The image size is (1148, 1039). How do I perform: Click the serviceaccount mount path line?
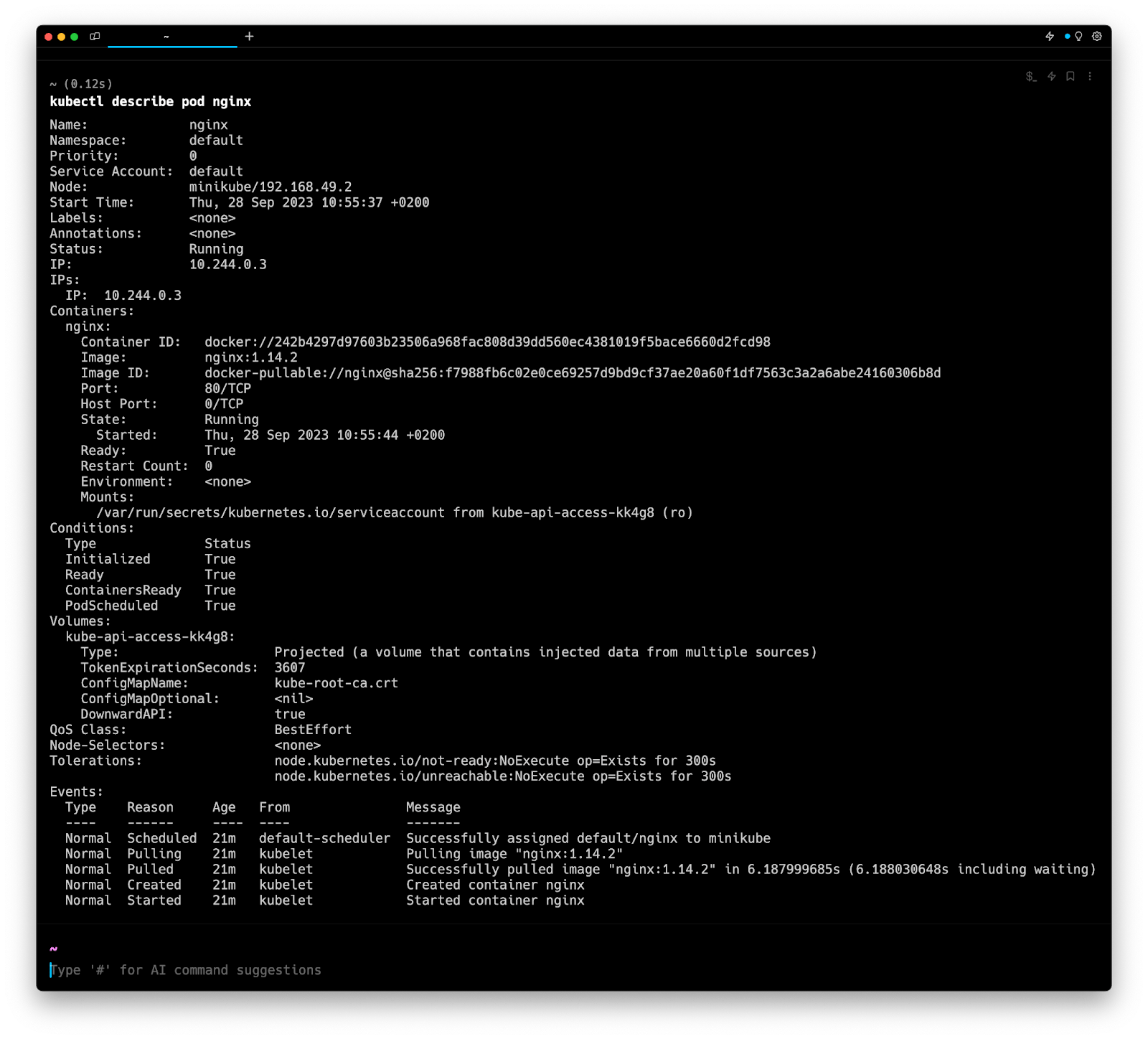point(395,513)
